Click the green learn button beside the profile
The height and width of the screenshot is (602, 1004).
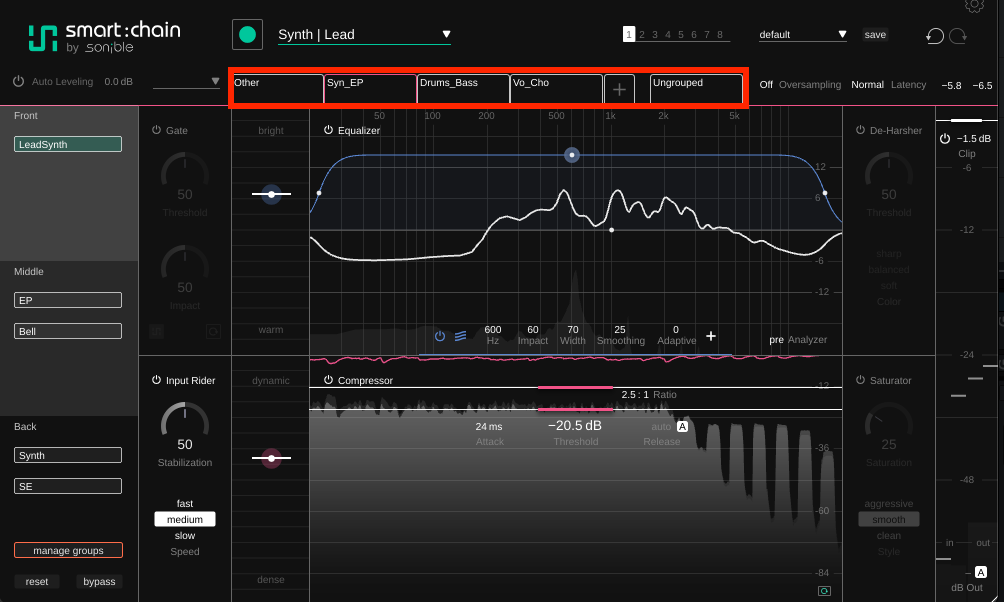[247, 35]
